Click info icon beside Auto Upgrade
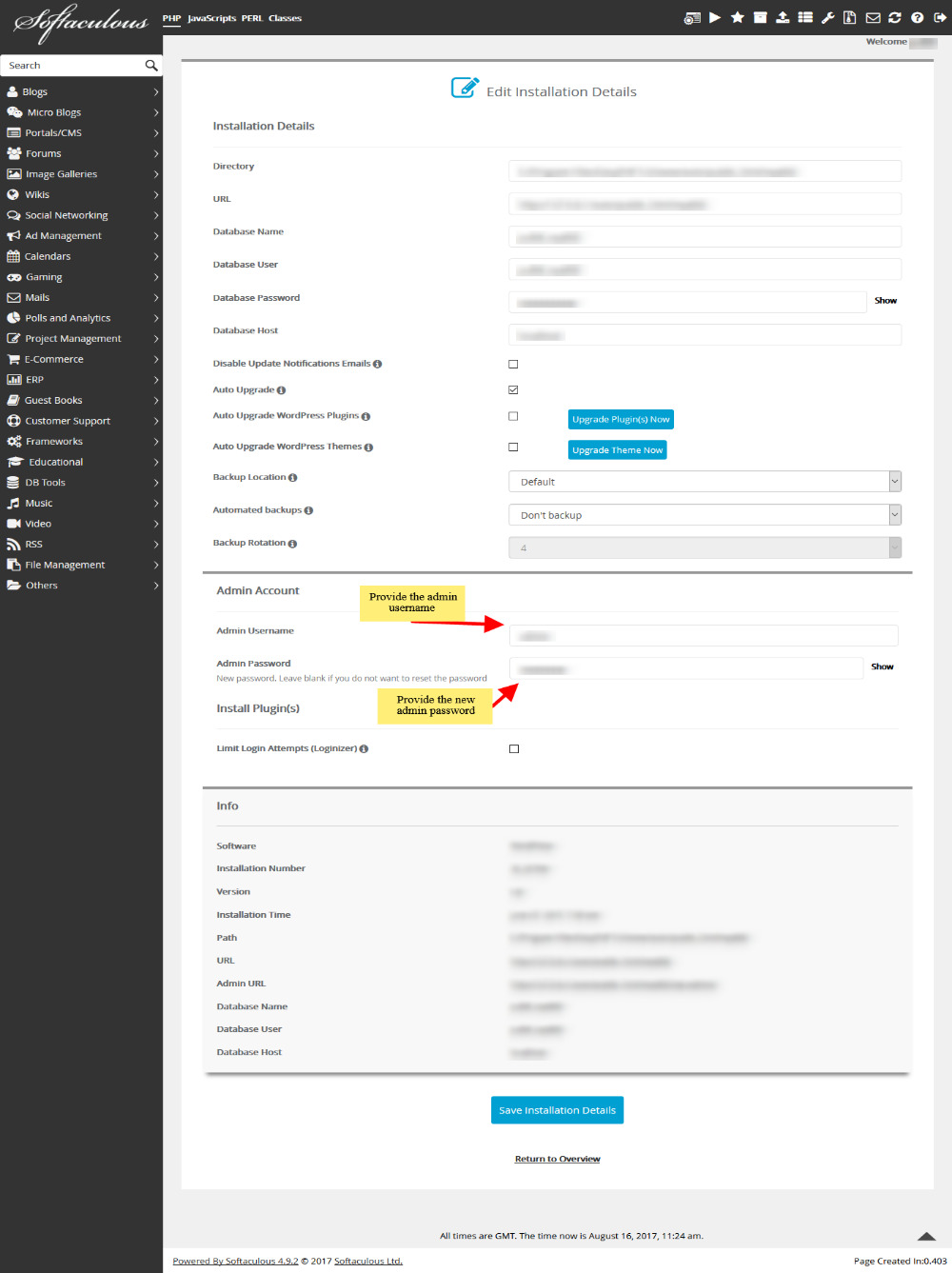 tap(281, 390)
